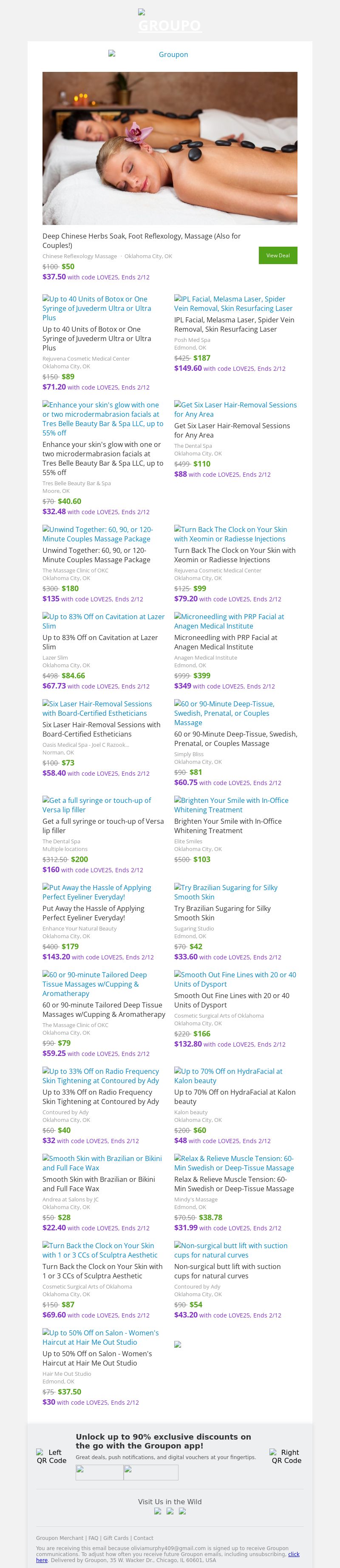The width and height of the screenshot is (340, 1568).
Task: Click the first app store badge
Action: tap(99, 1472)
